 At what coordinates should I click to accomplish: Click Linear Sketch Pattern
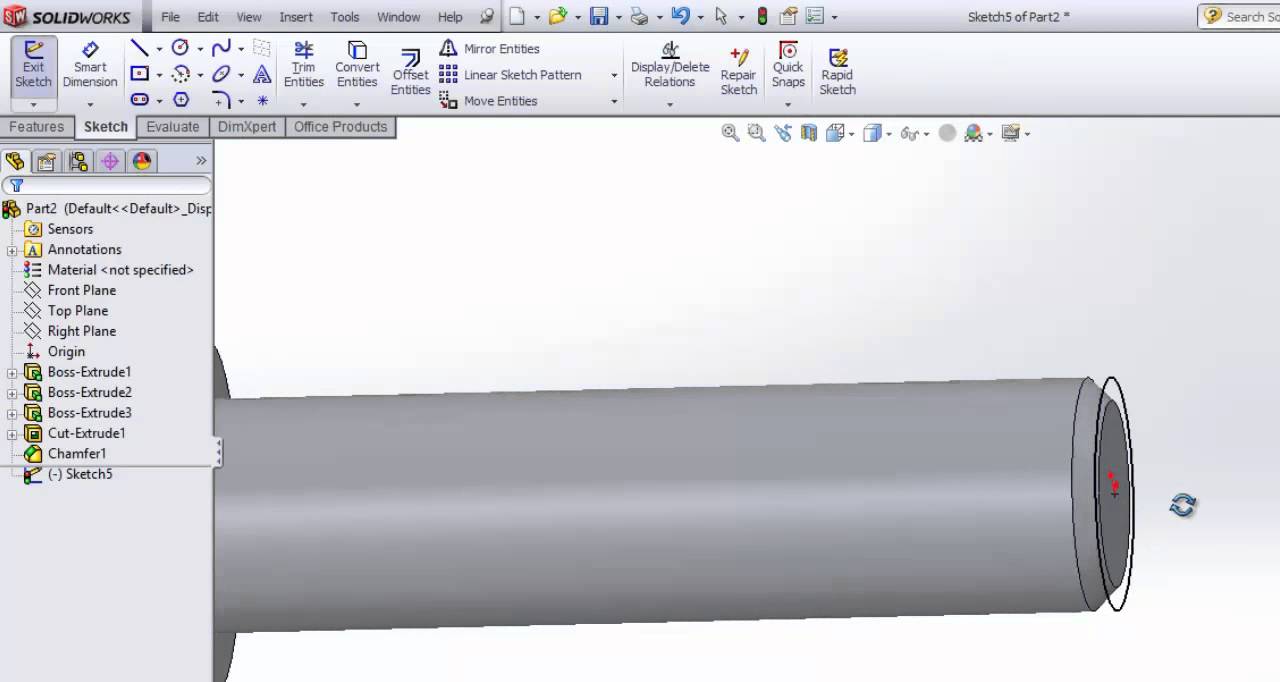coord(510,74)
